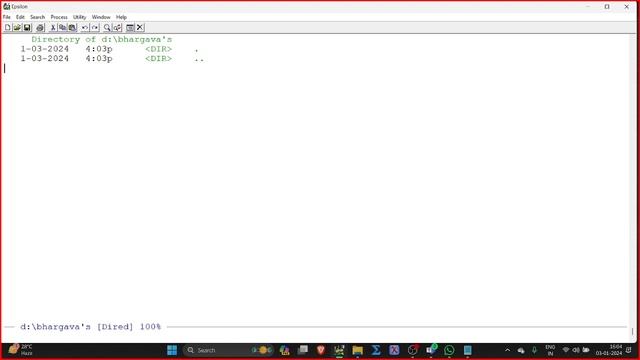The height and width of the screenshot is (360, 640).
Task: Cut selection with scissors icon
Action: (53, 27)
